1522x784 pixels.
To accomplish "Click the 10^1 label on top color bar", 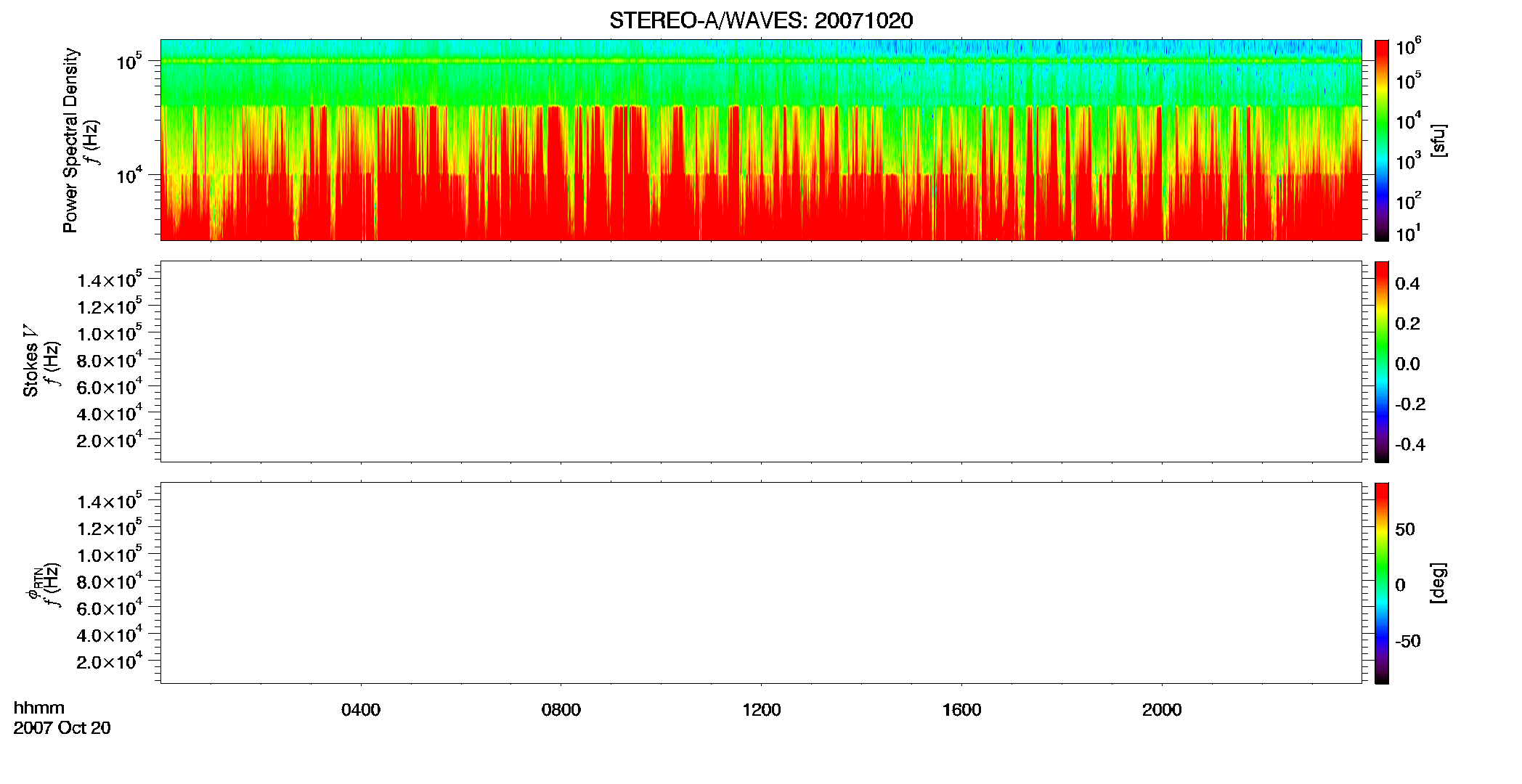I will (1408, 233).
